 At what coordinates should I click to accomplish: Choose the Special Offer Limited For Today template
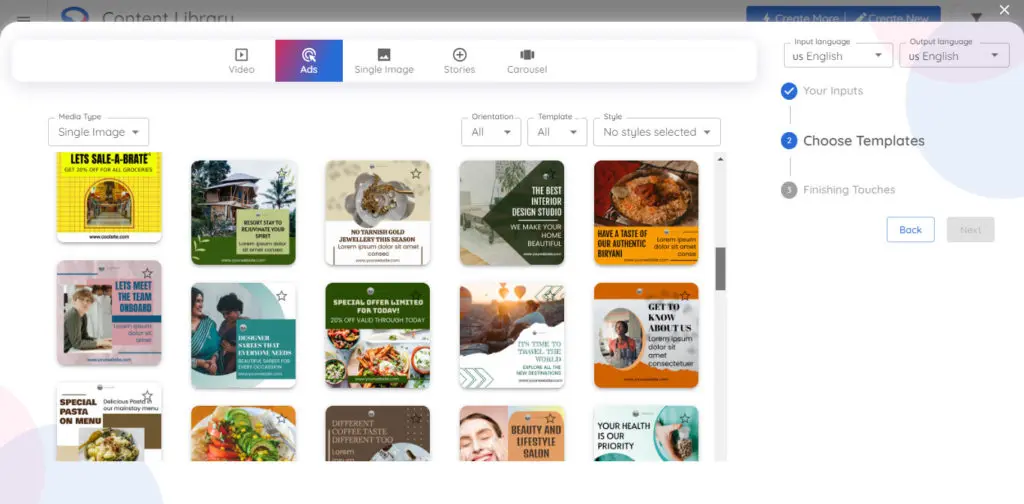point(377,336)
